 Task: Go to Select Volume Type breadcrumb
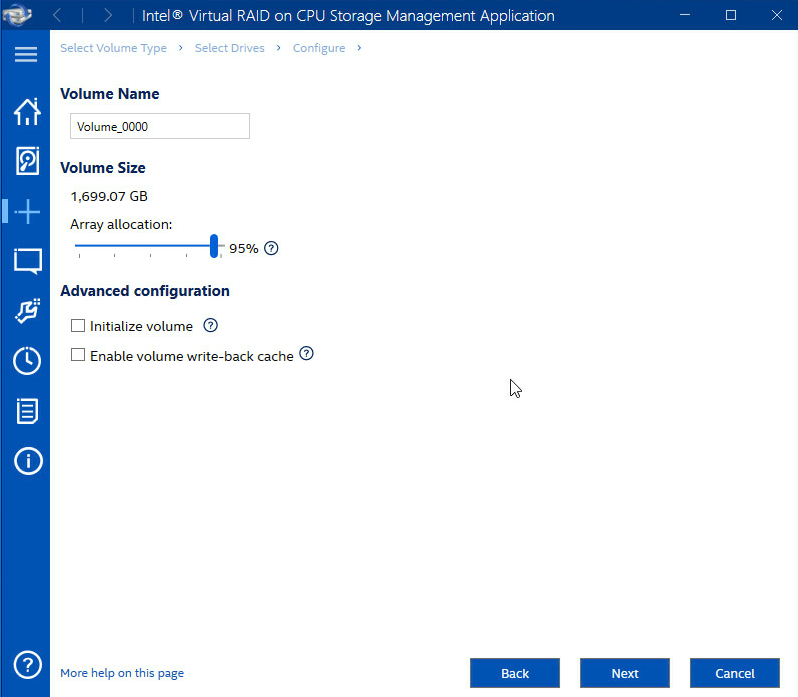coord(113,48)
